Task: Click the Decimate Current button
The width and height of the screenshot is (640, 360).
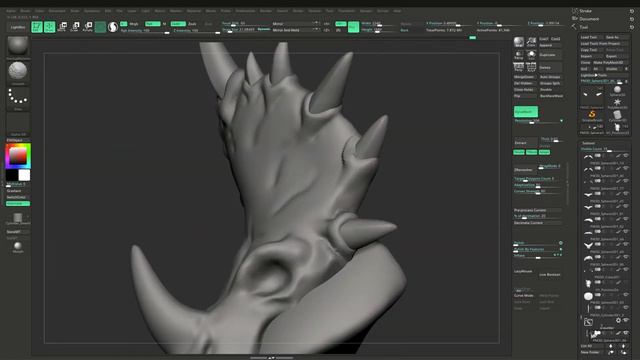Action: [538, 223]
